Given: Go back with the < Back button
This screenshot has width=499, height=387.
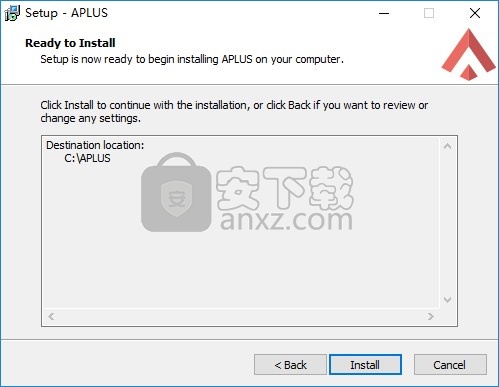Looking at the screenshot, I should pyautogui.click(x=290, y=365).
